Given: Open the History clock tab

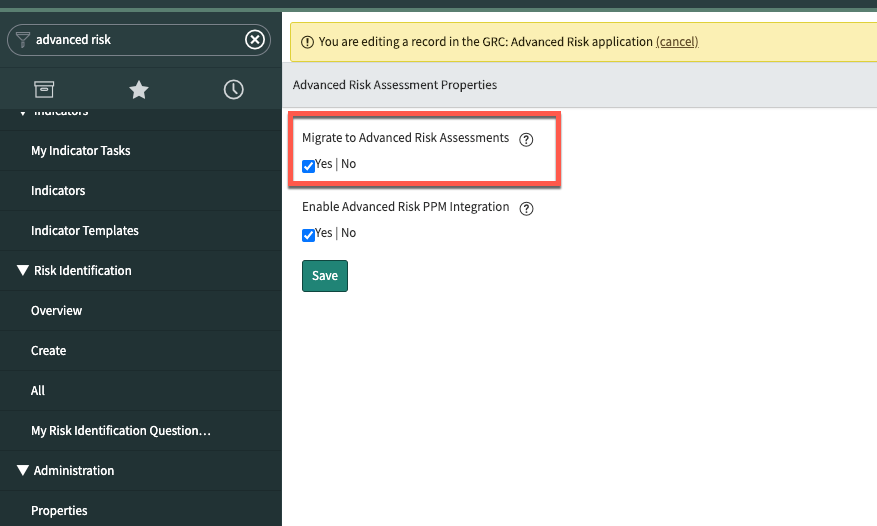Looking at the screenshot, I should click(x=233, y=90).
